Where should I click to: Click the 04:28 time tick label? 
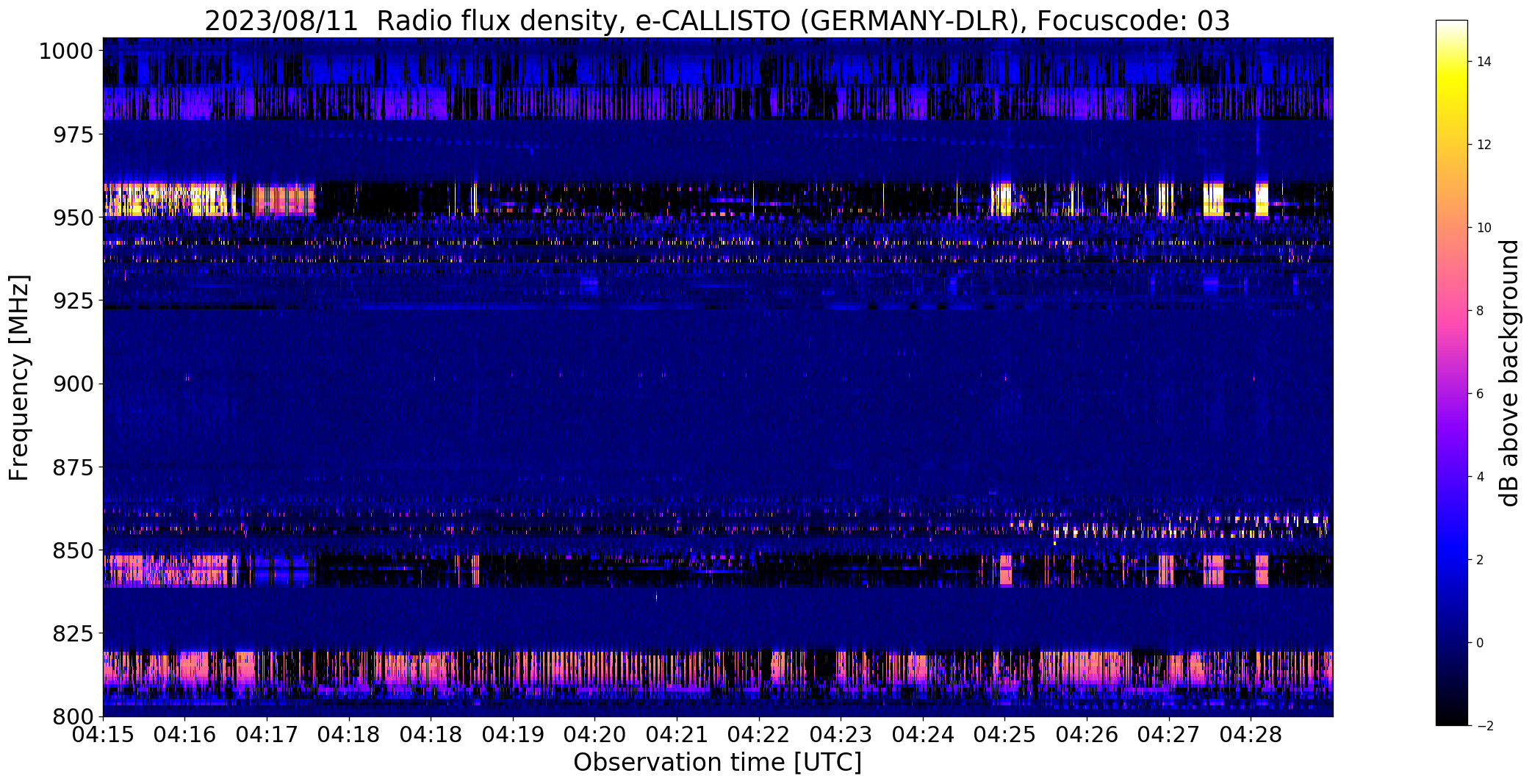[x=1251, y=735]
